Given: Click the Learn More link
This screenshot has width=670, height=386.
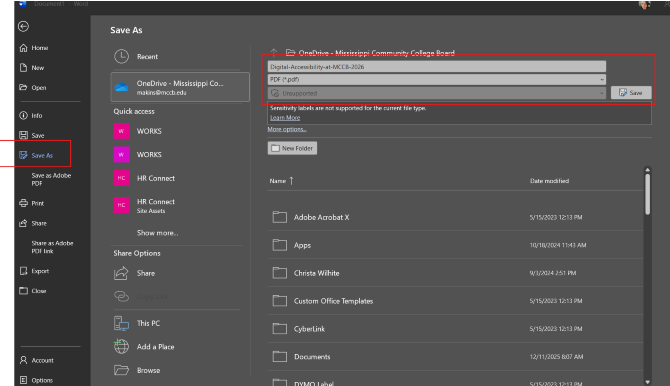Looking at the screenshot, I should [x=285, y=118].
